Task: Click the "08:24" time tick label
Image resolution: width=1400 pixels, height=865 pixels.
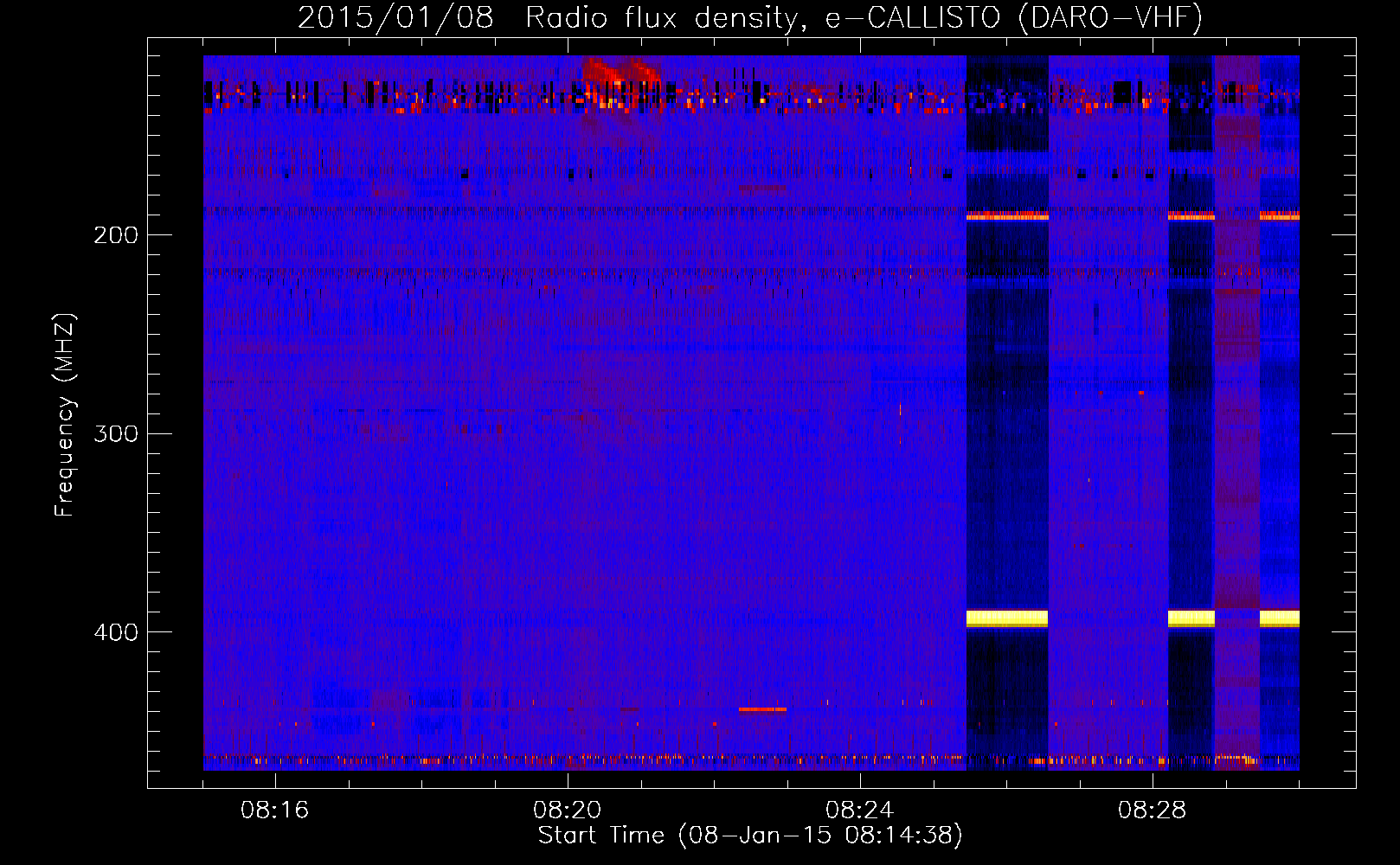Action: tap(859, 811)
